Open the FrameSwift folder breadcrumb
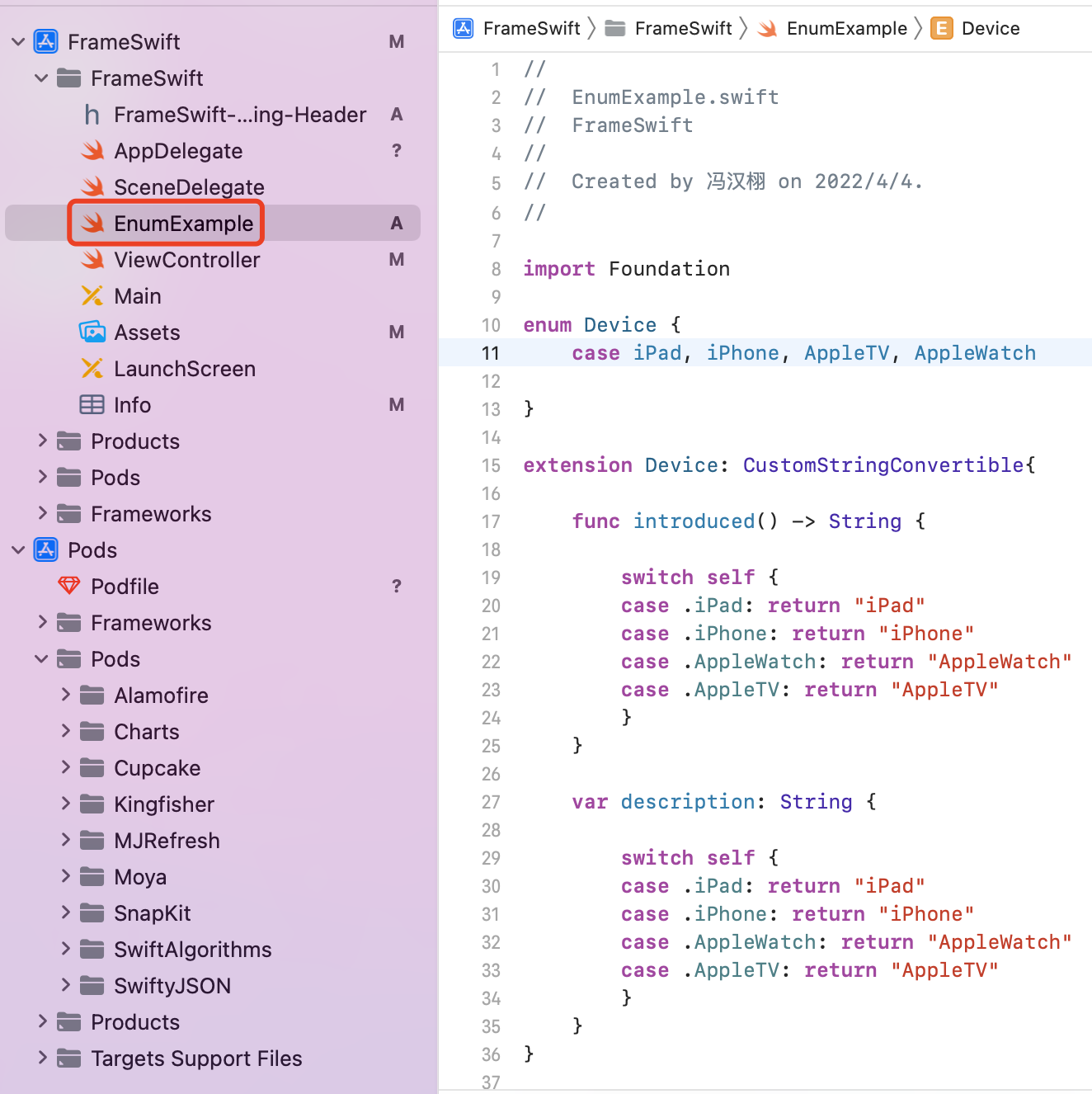The width and height of the screenshot is (1092, 1094). pos(683,29)
